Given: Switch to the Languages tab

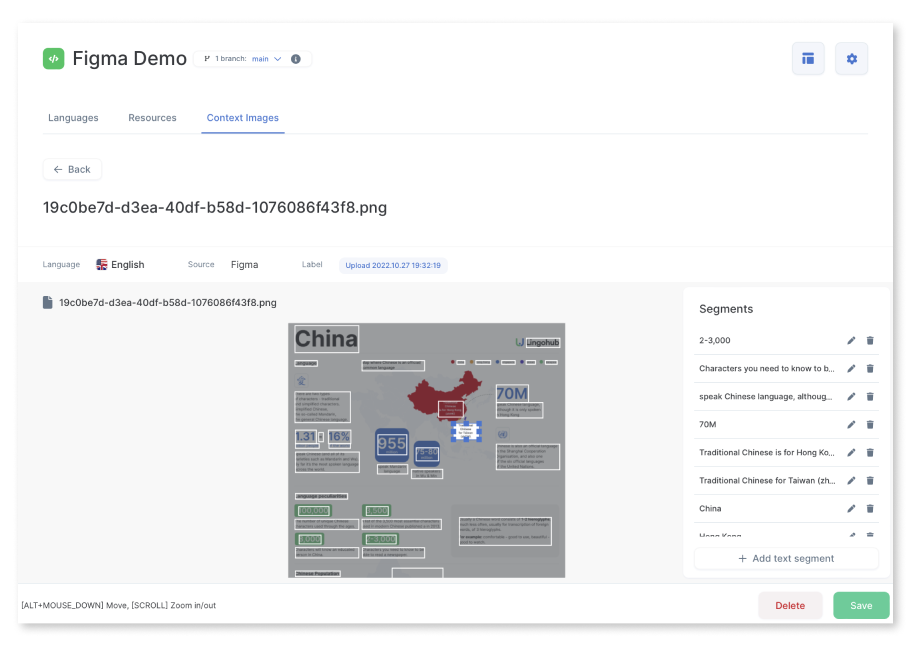Looking at the screenshot, I should 73,118.
